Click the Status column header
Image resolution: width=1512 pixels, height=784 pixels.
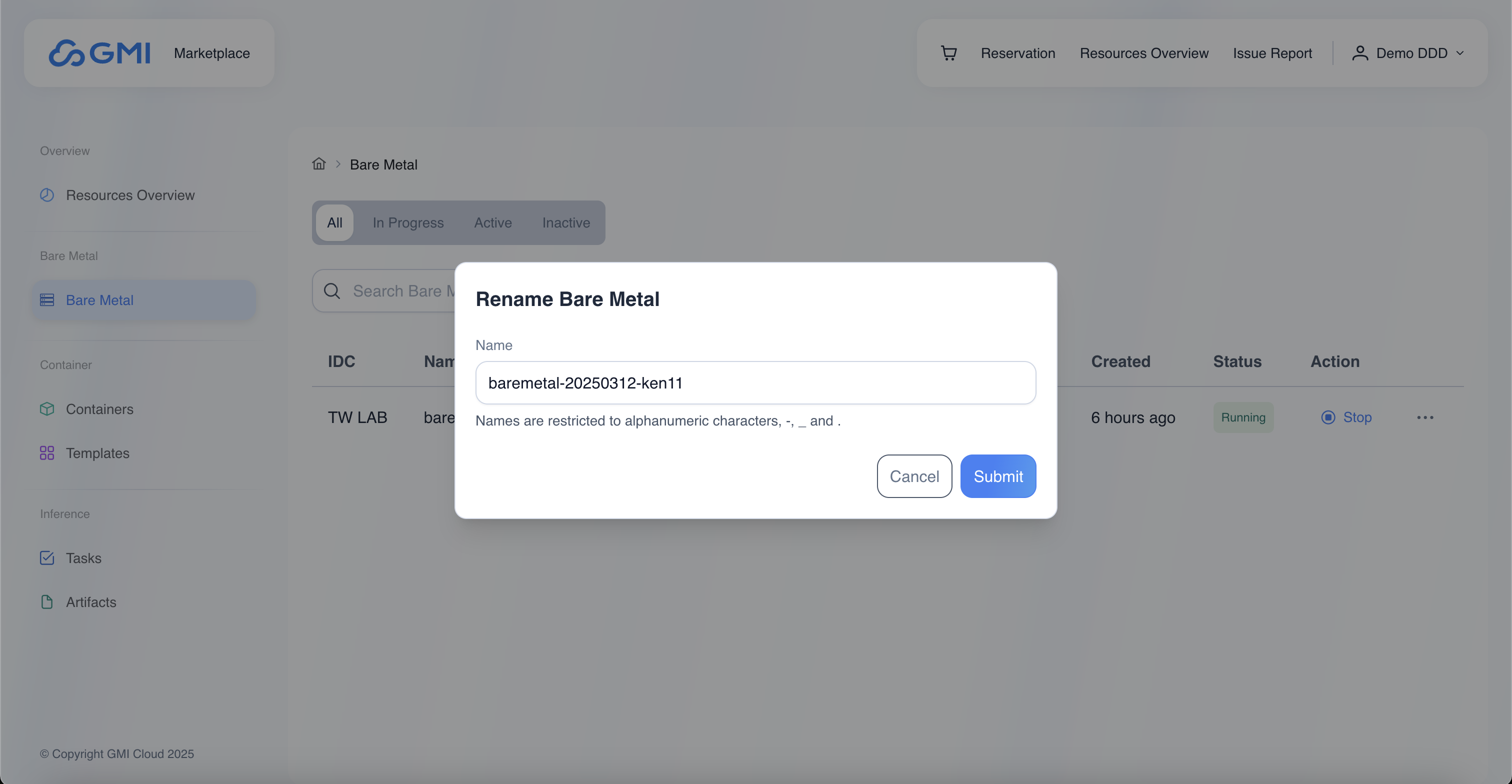(x=1237, y=361)
